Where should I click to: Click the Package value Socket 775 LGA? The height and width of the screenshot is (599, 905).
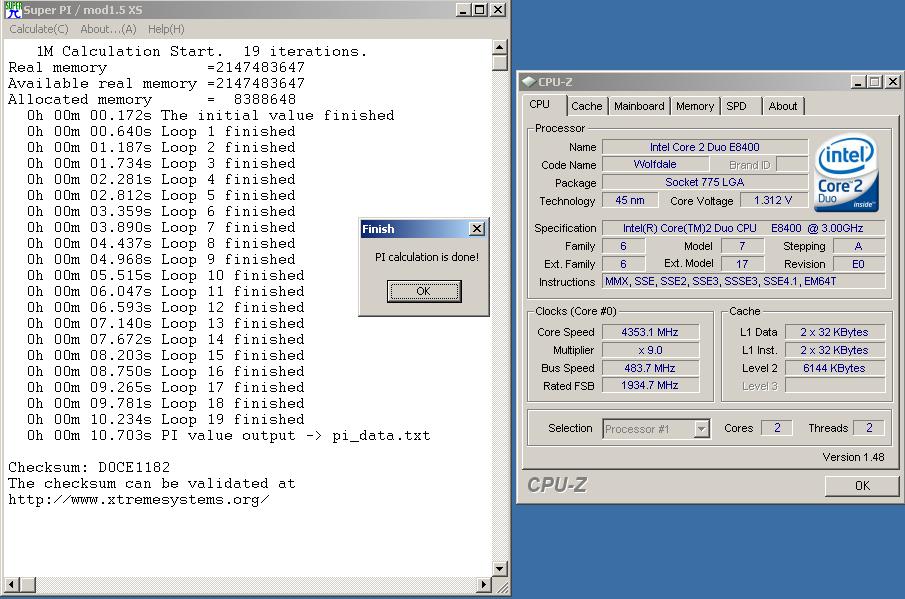pos(705,182)
